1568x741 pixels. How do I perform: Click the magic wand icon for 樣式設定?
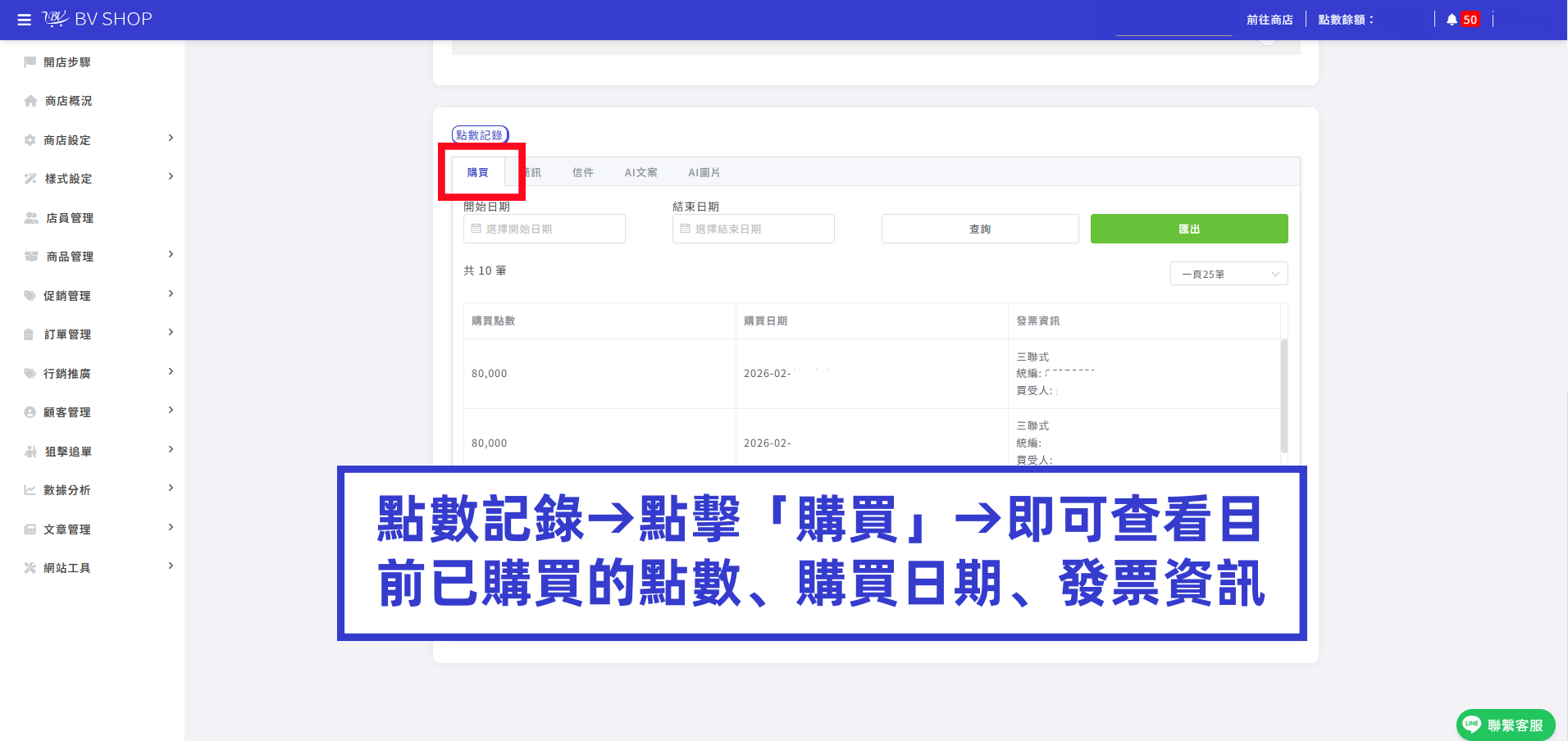click(x=30, y=179)
